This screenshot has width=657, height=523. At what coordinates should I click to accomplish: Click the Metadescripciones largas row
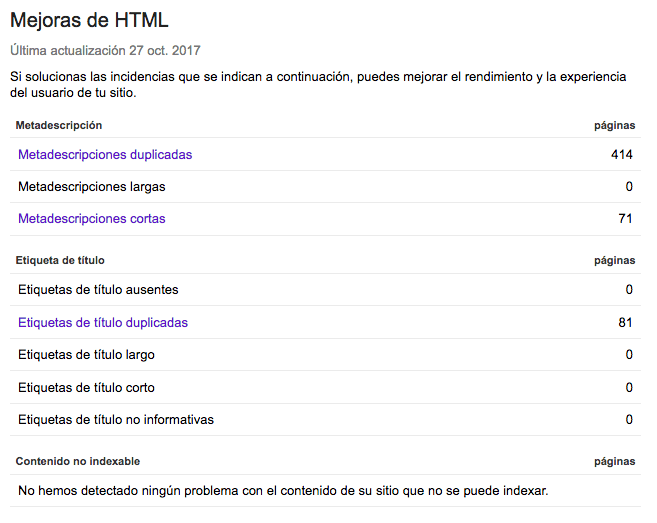coord(325,186)
